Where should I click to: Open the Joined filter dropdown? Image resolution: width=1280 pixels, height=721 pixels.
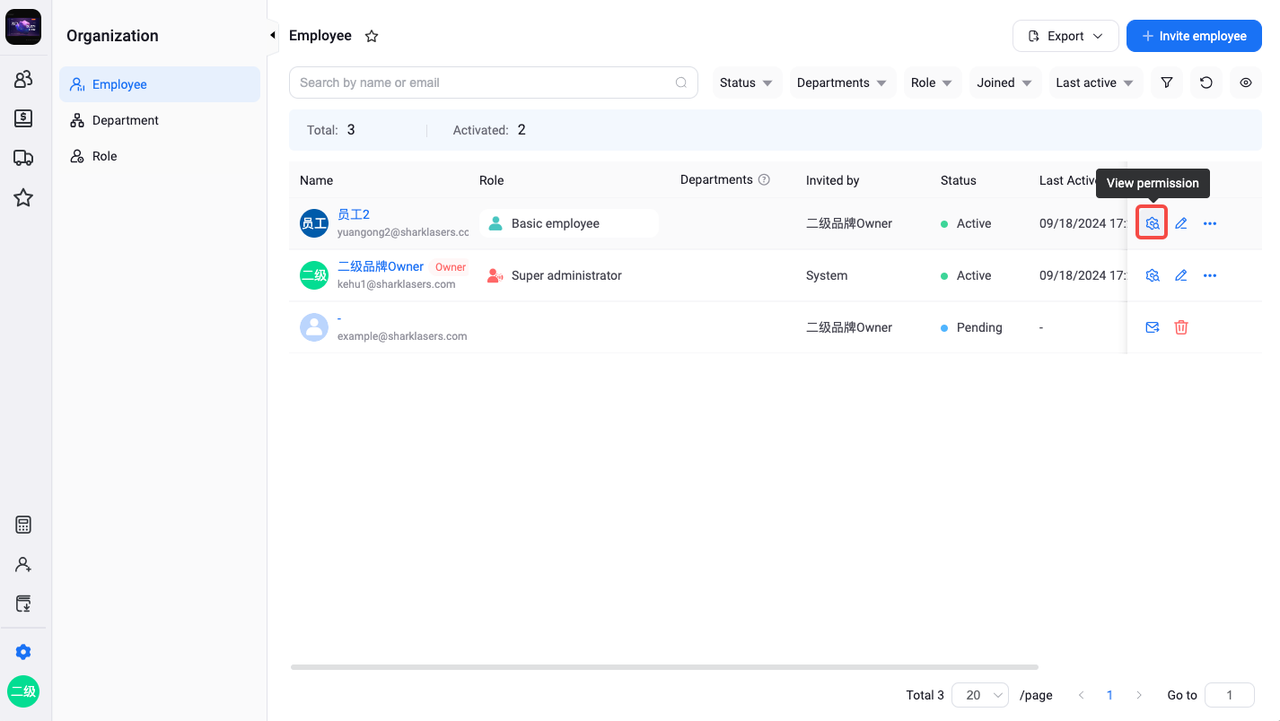1005,83
